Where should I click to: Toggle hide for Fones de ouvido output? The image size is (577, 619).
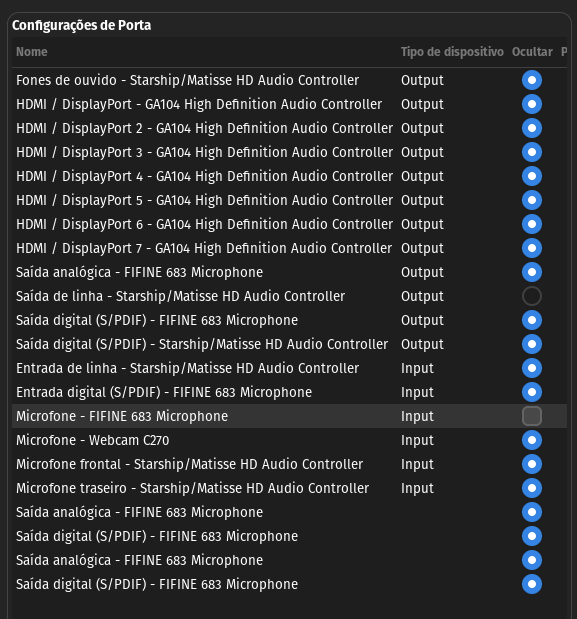tap(532, 80)
